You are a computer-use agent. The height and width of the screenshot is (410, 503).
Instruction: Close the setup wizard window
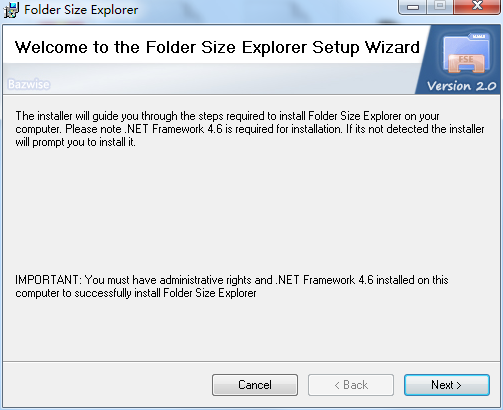pos(477,6)
